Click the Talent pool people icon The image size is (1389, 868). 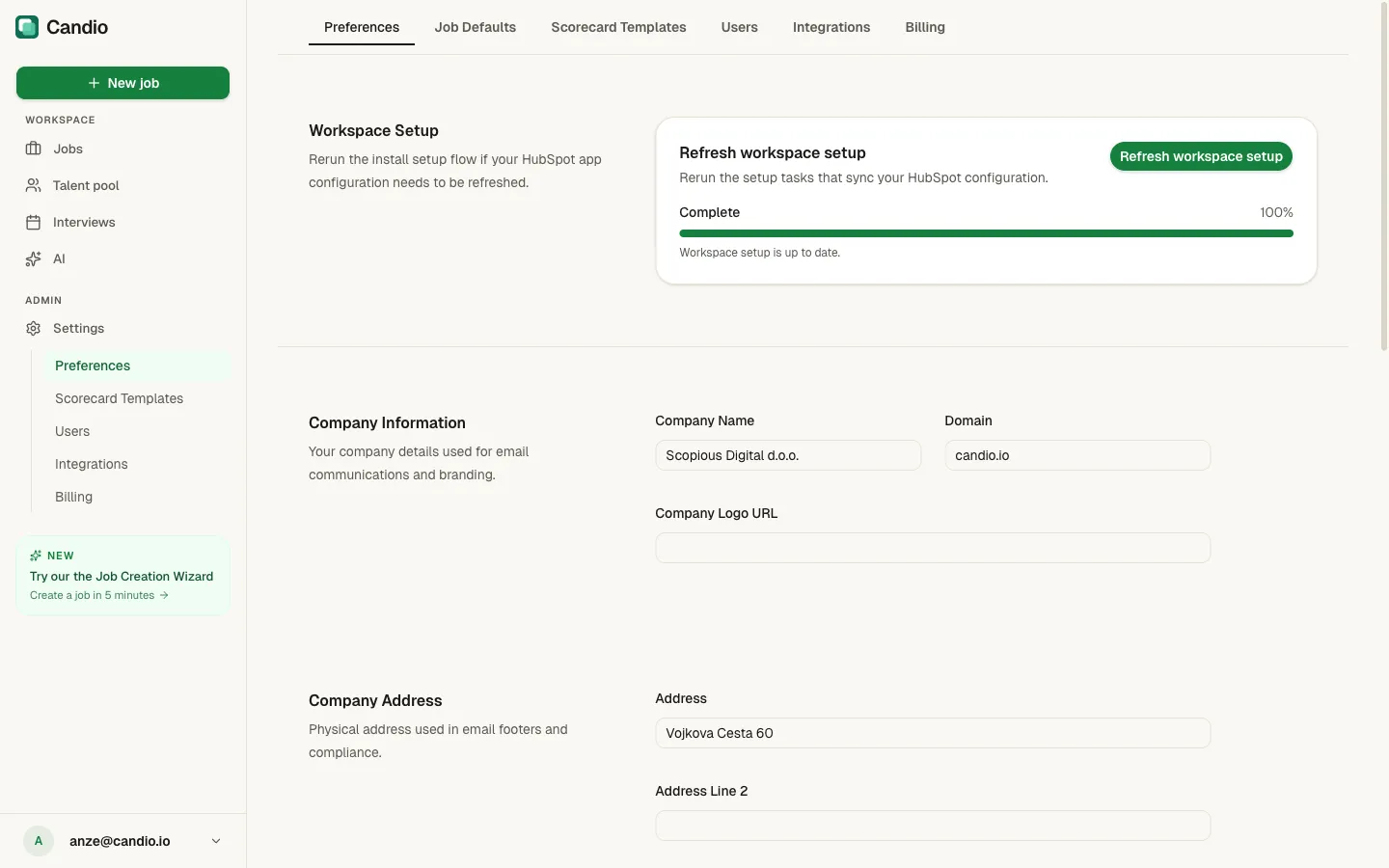(34, 185)
